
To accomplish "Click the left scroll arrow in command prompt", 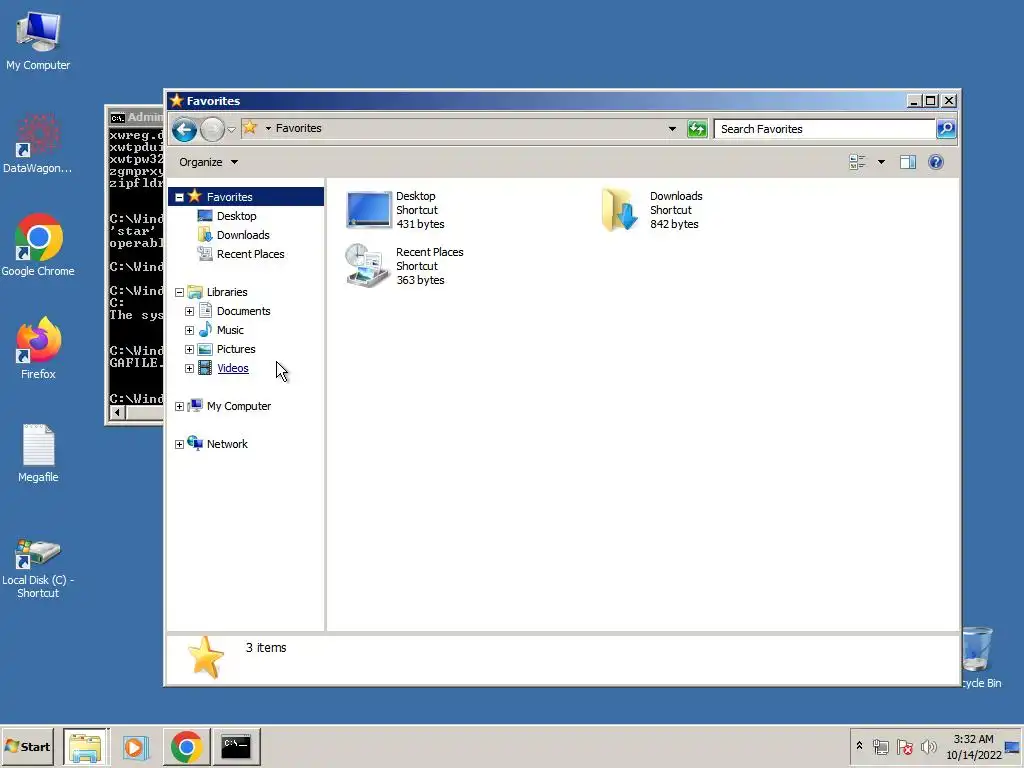I will (117, 412).
